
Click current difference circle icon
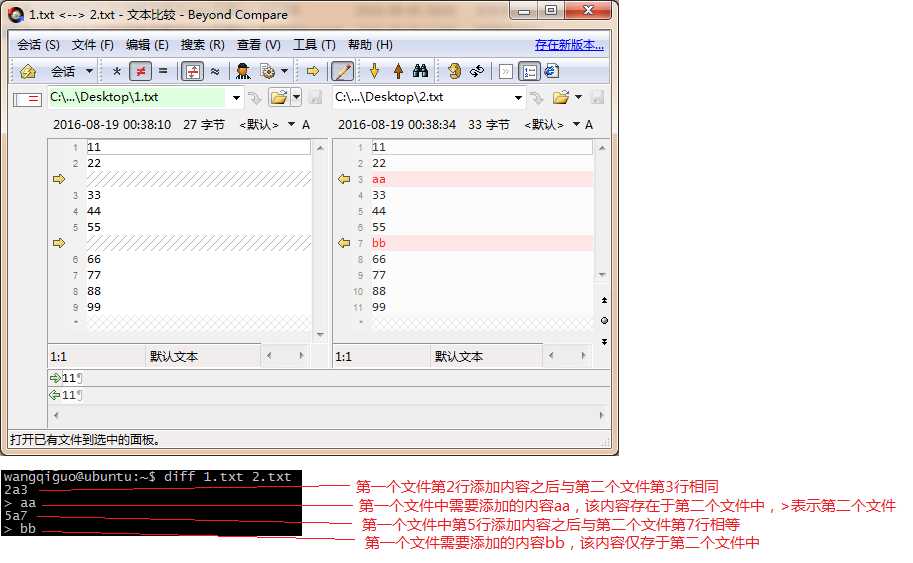(x=604, y=321)
